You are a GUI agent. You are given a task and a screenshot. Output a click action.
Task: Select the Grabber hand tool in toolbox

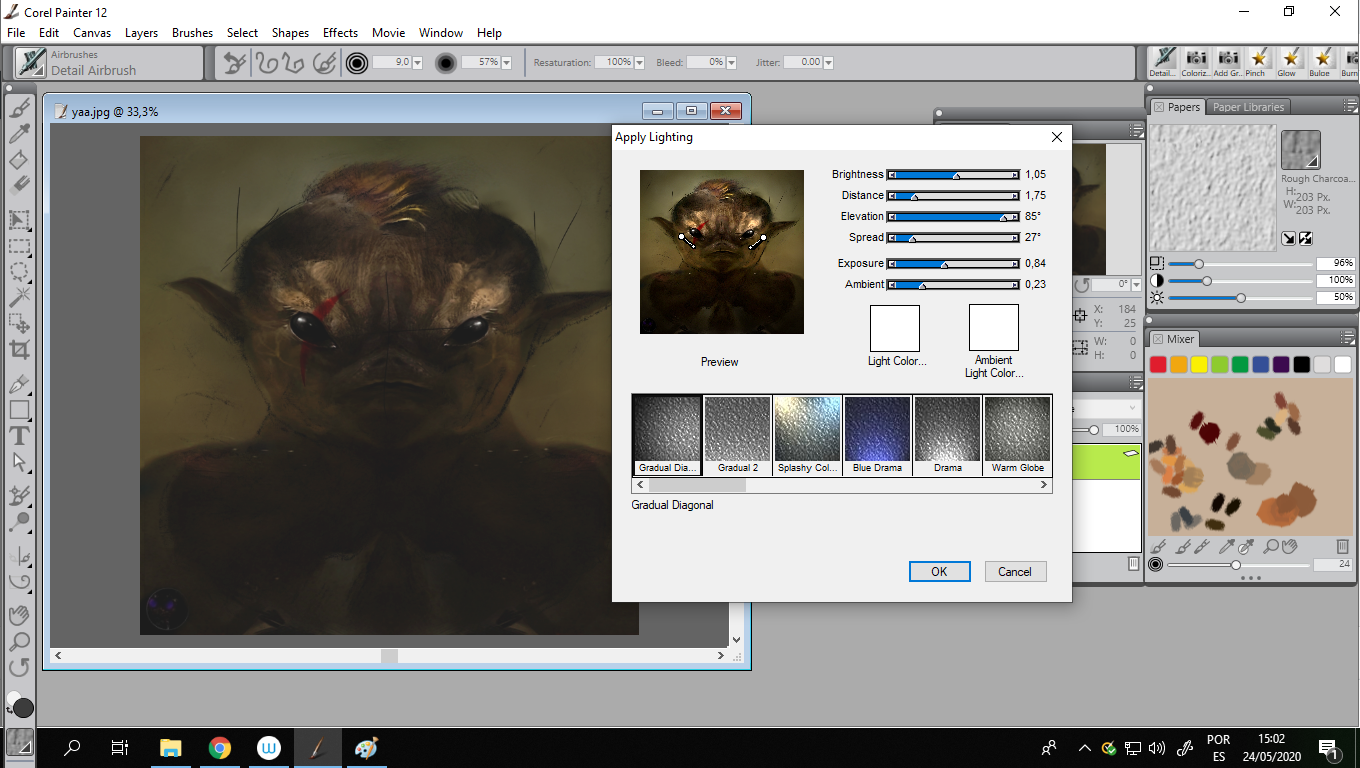point(19,615)
